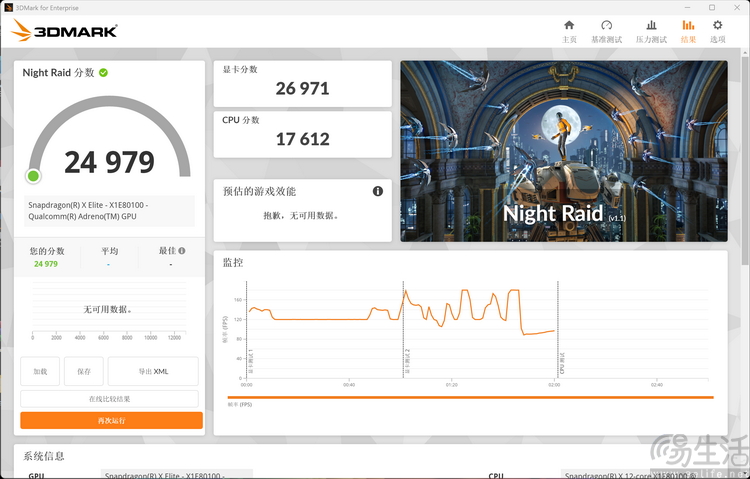The height and width of the screenshot is (479, 750).
Task: Open the 选项 options gear tab
Action: [717, 32]
